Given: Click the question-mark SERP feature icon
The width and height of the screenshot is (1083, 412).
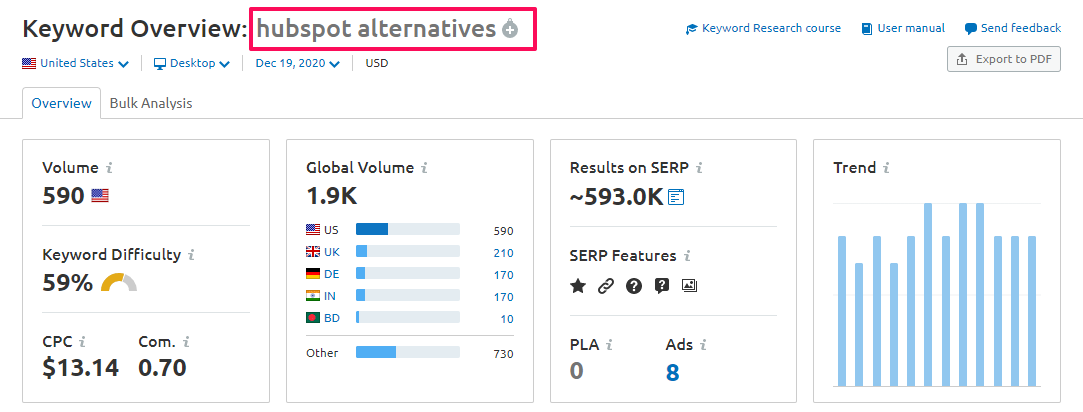Looking at the screenshot, I should tap(633, 286).
